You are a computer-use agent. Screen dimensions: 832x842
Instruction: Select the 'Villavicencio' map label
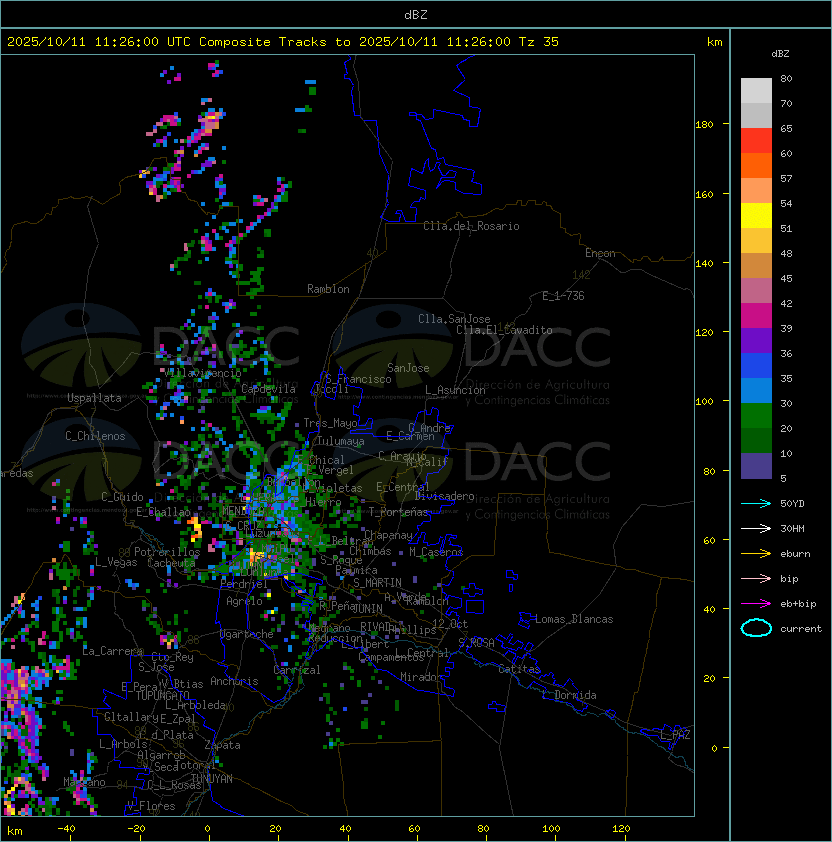point(204,373)
